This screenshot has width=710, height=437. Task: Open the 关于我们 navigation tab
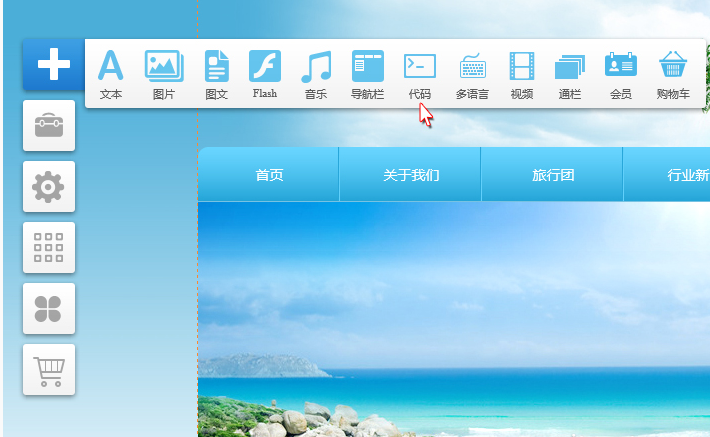[411, 175]
